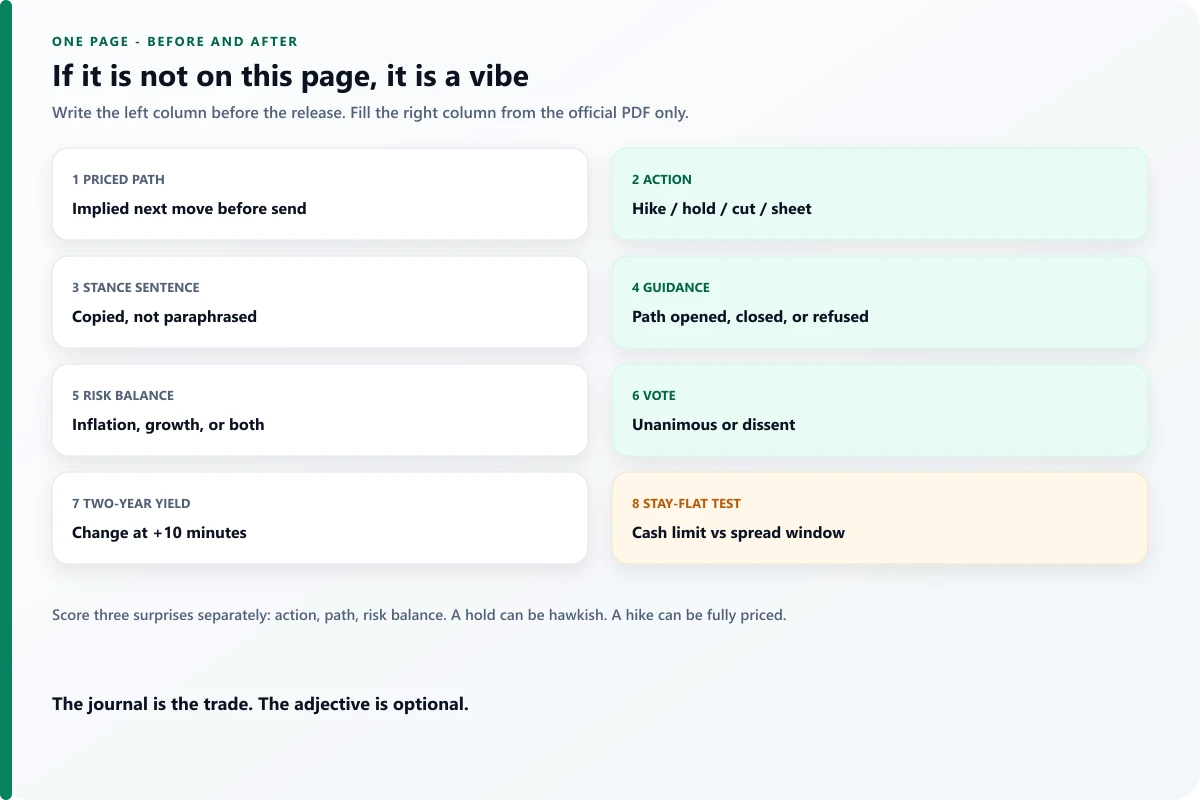
Task: Click the subtitle about the official PDF
Action: point(370,112)
